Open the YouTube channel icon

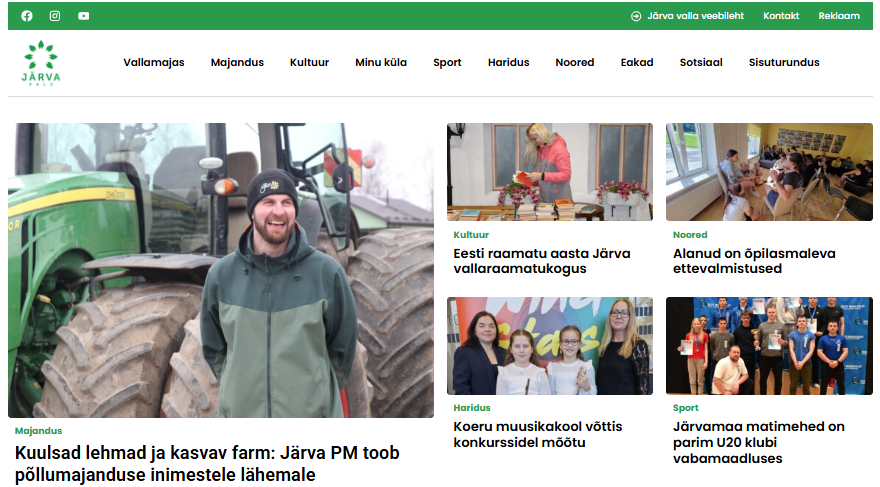(83, 16)
